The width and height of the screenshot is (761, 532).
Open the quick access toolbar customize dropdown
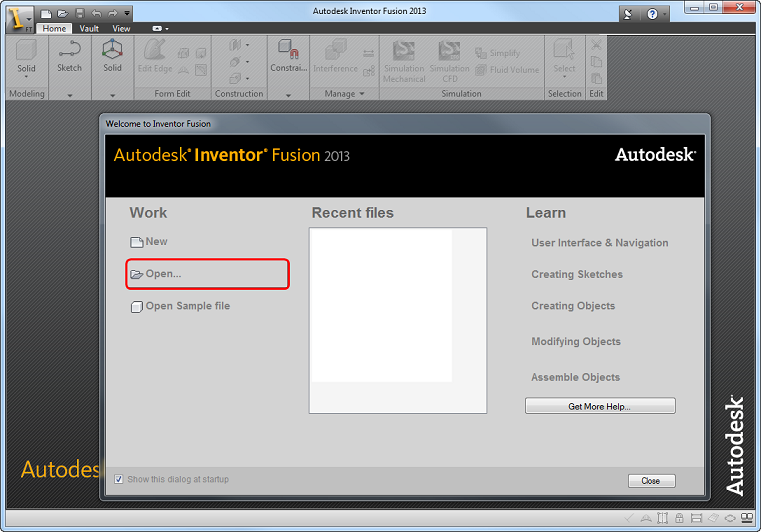pos(127,14)
